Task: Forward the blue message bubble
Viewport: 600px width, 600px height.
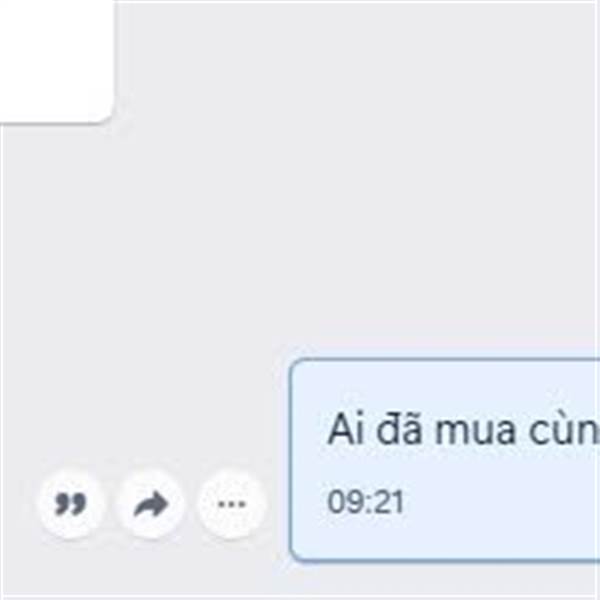Action: click(x=151, y=504)
